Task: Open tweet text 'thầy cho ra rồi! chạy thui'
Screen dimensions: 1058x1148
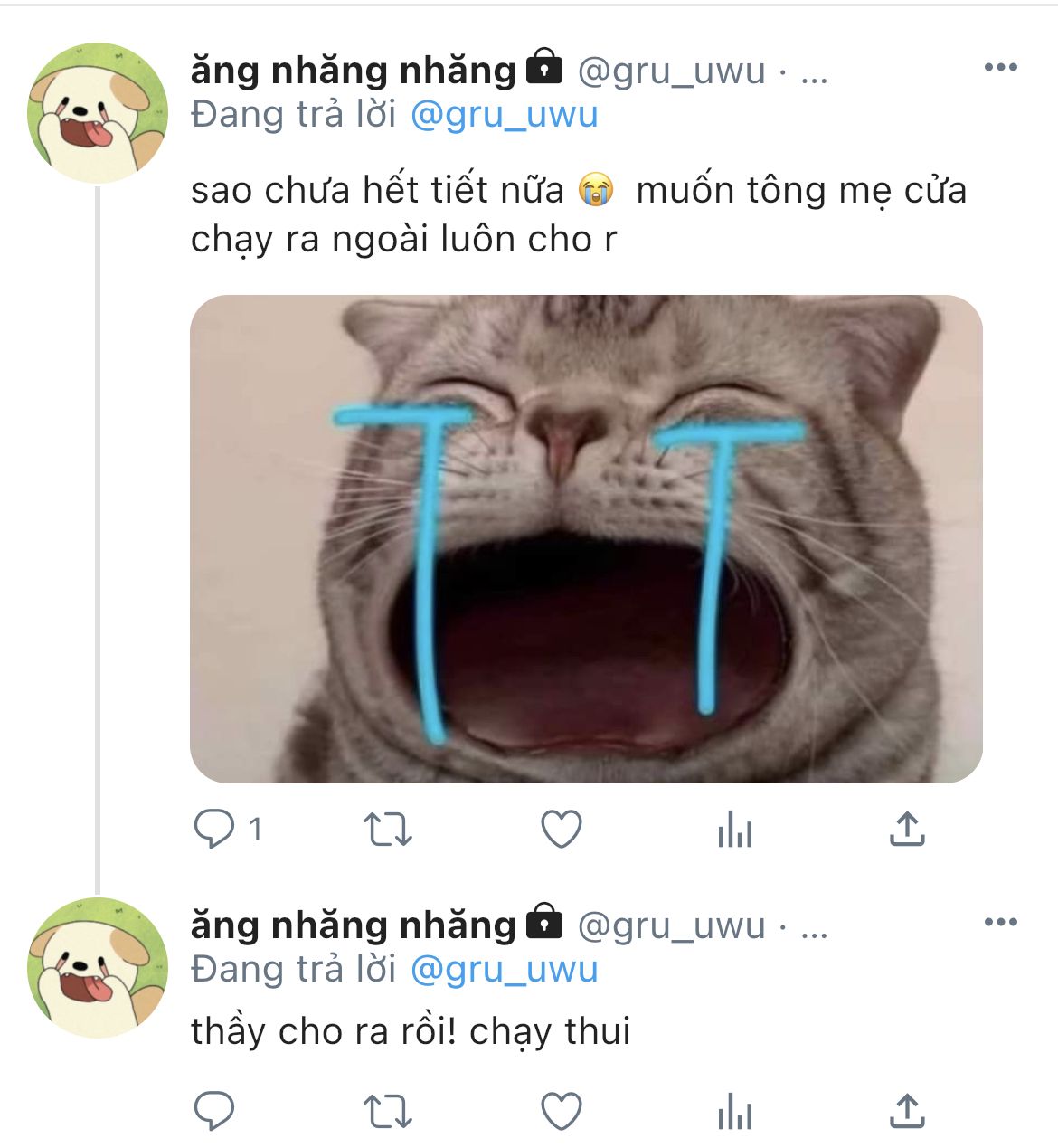Action: click(411, 1032)
